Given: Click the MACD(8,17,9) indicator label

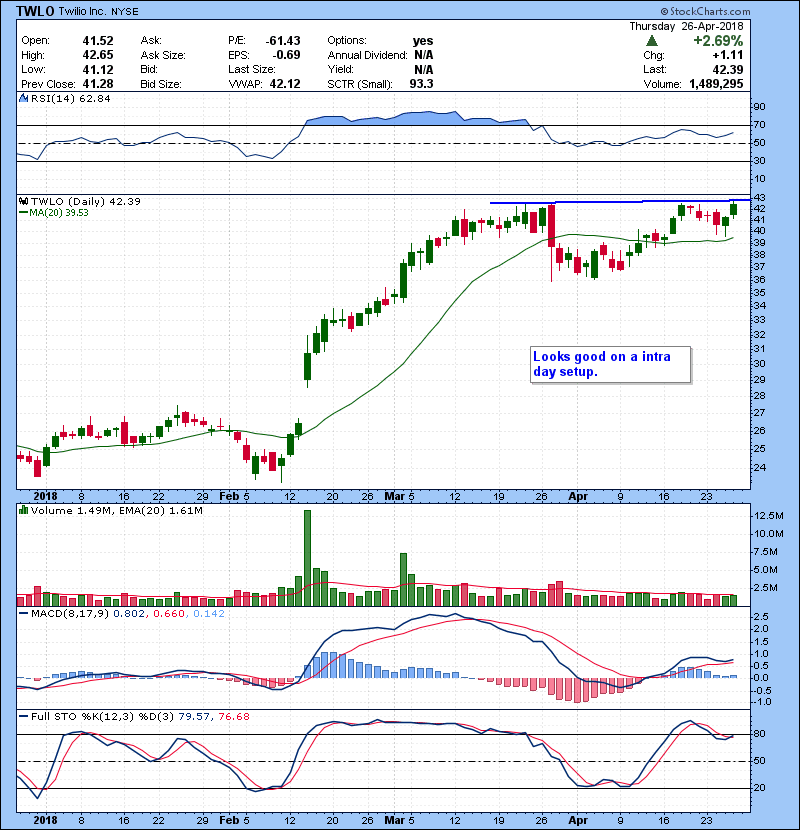Looking at the screenshot, I should (x=70, y=614).
